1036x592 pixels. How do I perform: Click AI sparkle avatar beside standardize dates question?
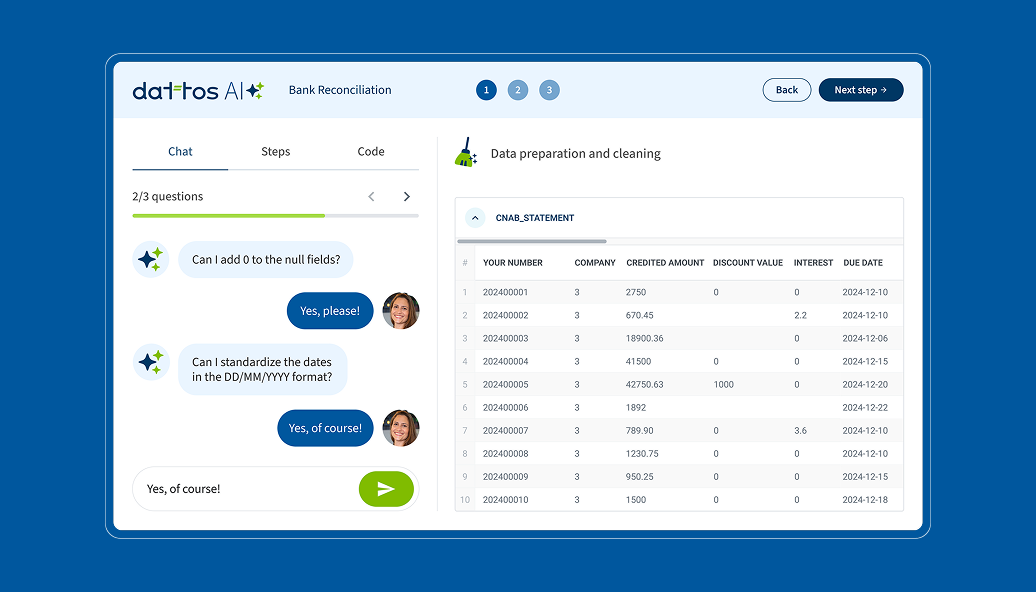point(151,362)
